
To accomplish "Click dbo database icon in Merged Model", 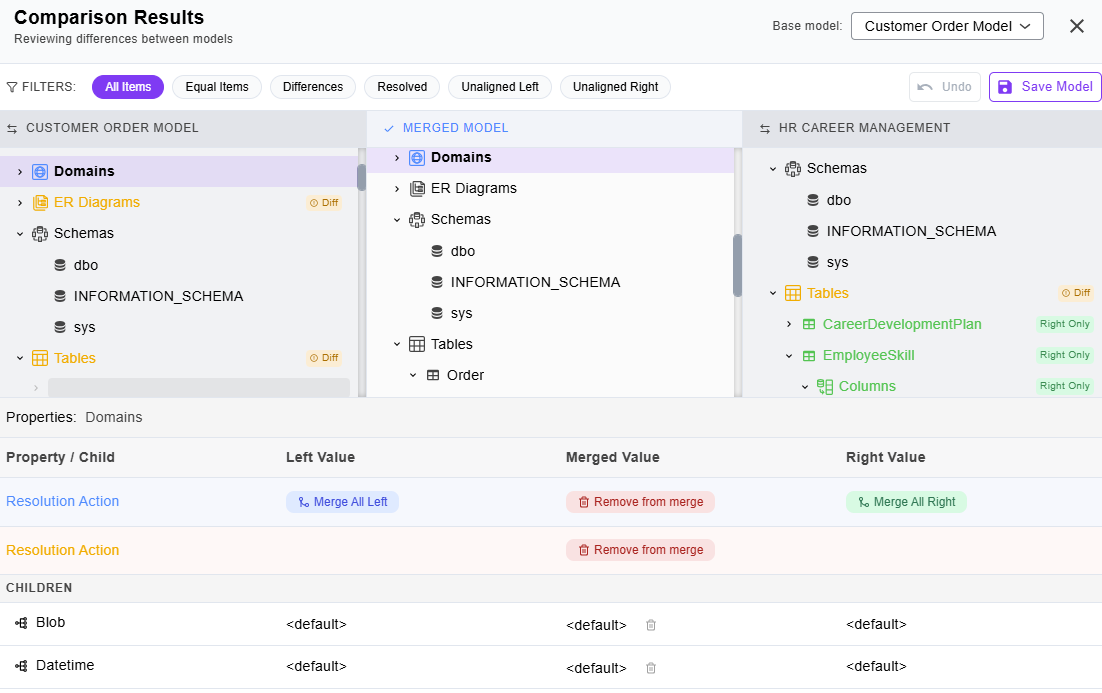I will coord(436,251).
